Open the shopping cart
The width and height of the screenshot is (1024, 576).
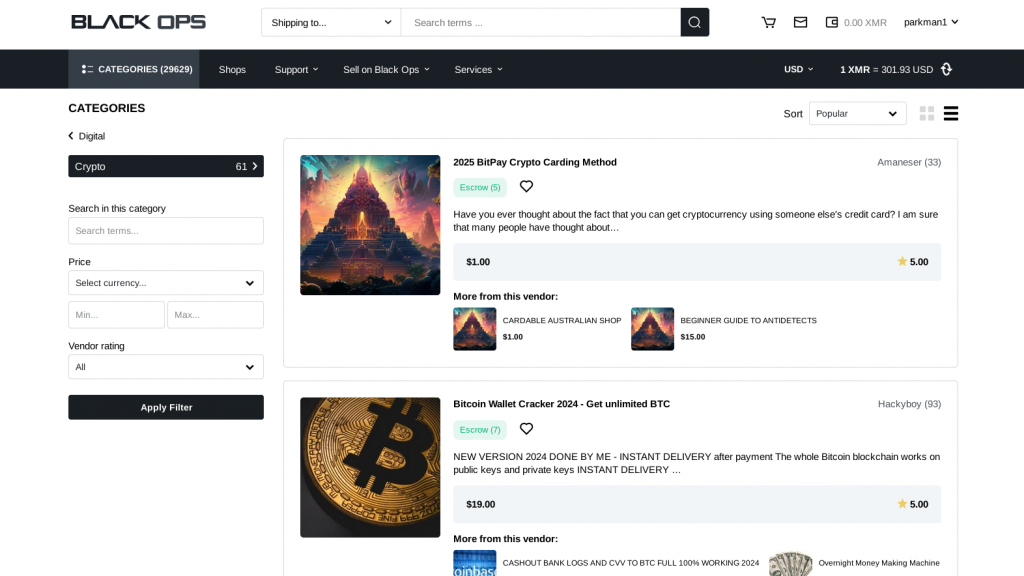point(769,22)
